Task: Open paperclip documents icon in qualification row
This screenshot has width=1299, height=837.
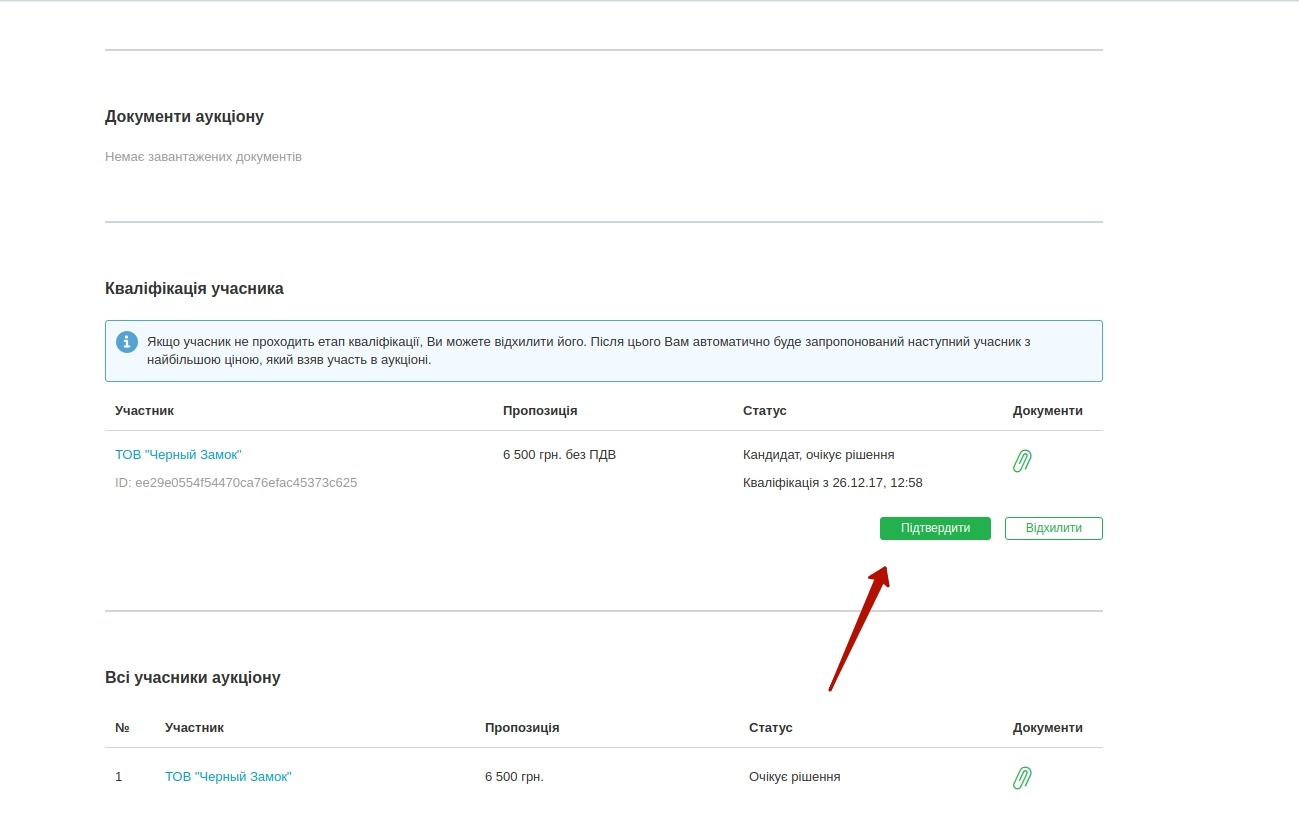Action: tap(1022, 461)
